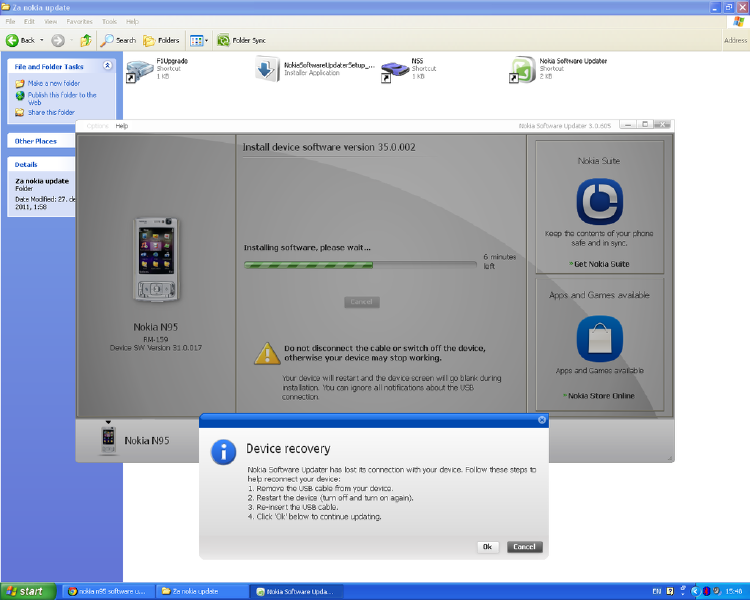Screen dimensions: 750x600
Task: Click 'Install device software version 35.0.002' heading
Action: [329, 147]
